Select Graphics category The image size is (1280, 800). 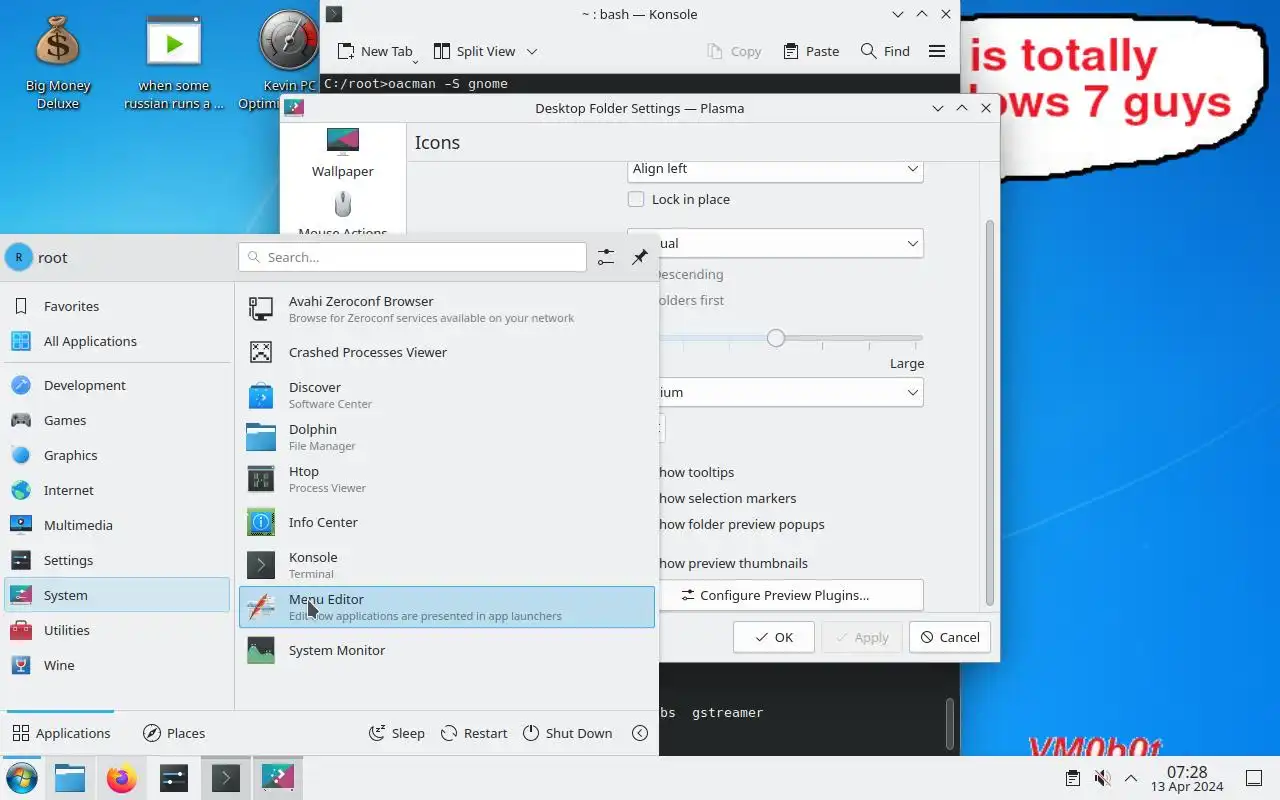(x=117, y=455)
